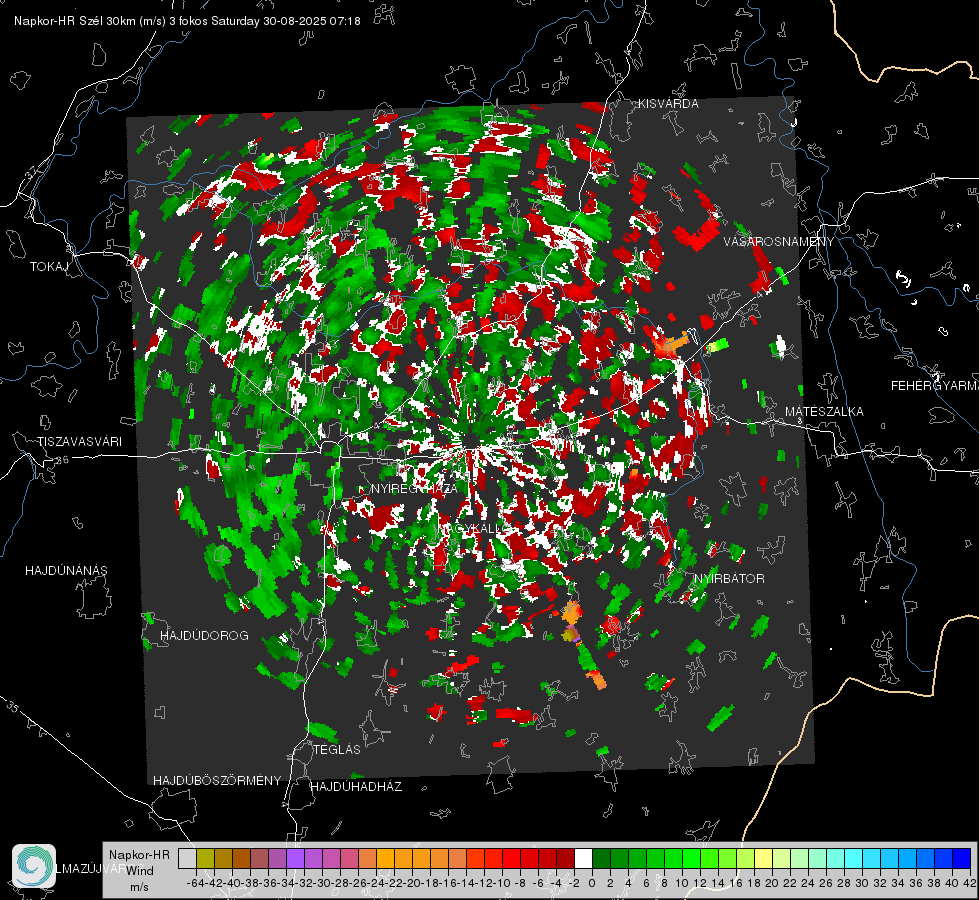The height and width of the screenshot is (900, 979).
Task: Pick the leftmost grey legend swatch
Action: tap(187, 859)
